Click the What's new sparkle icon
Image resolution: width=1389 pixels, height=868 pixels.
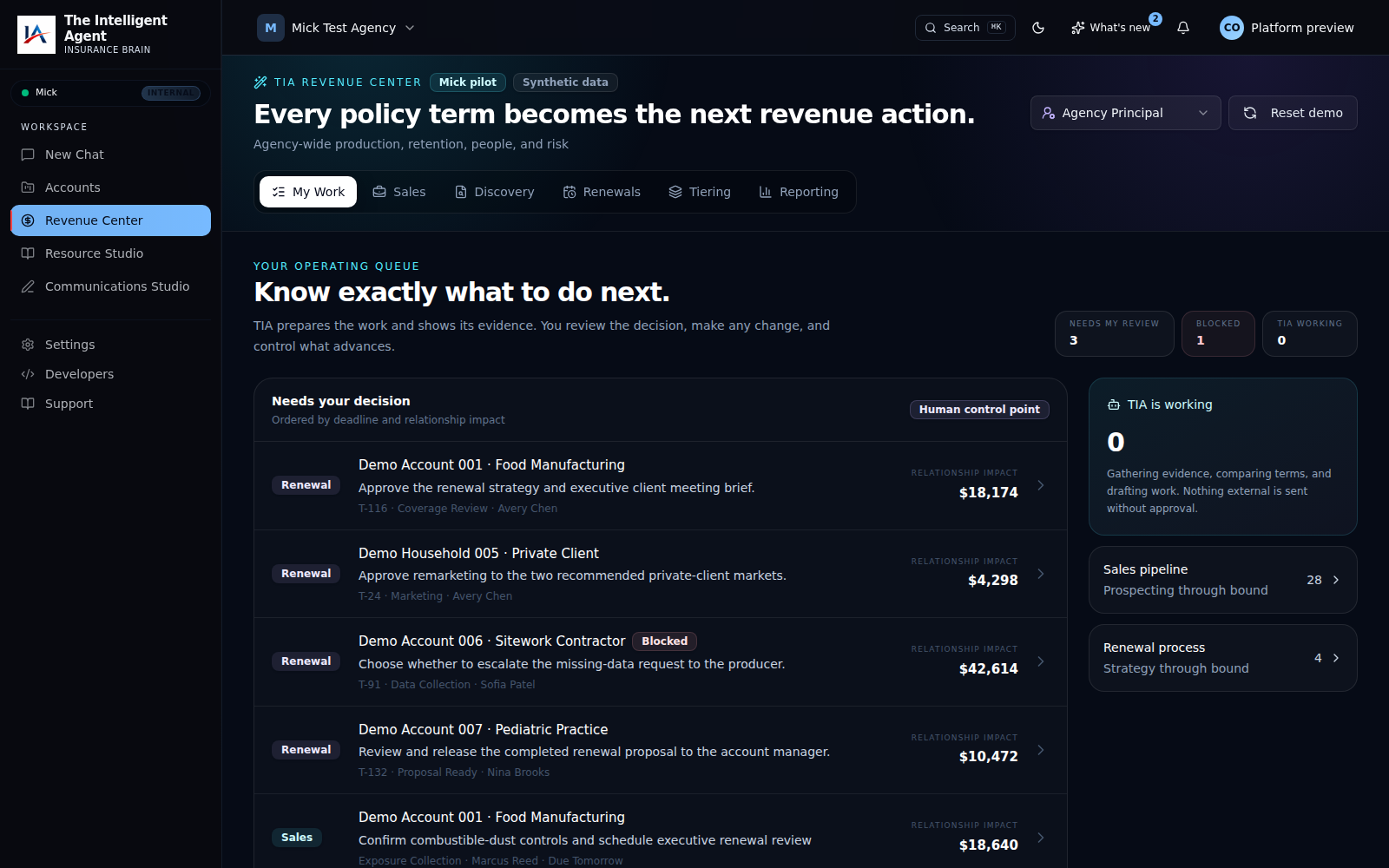[1078, 28]
